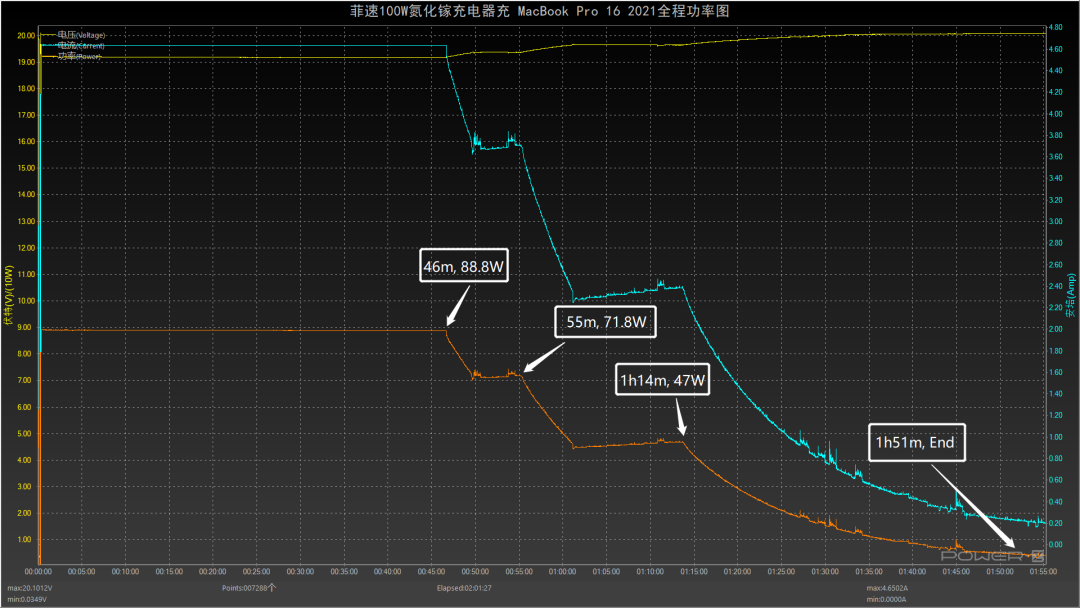The width and height of the screenshot is (1080, 608).
Task: Select the min:0.0349V voltage readout
Action: coord(28,599)
